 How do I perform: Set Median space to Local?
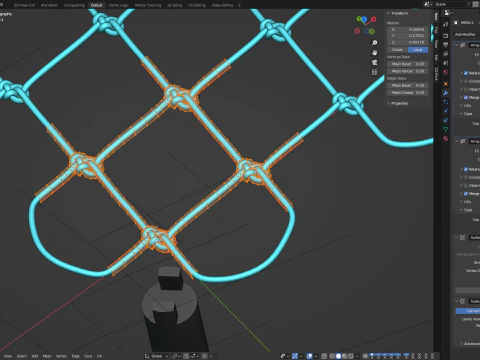pos(418,50)
